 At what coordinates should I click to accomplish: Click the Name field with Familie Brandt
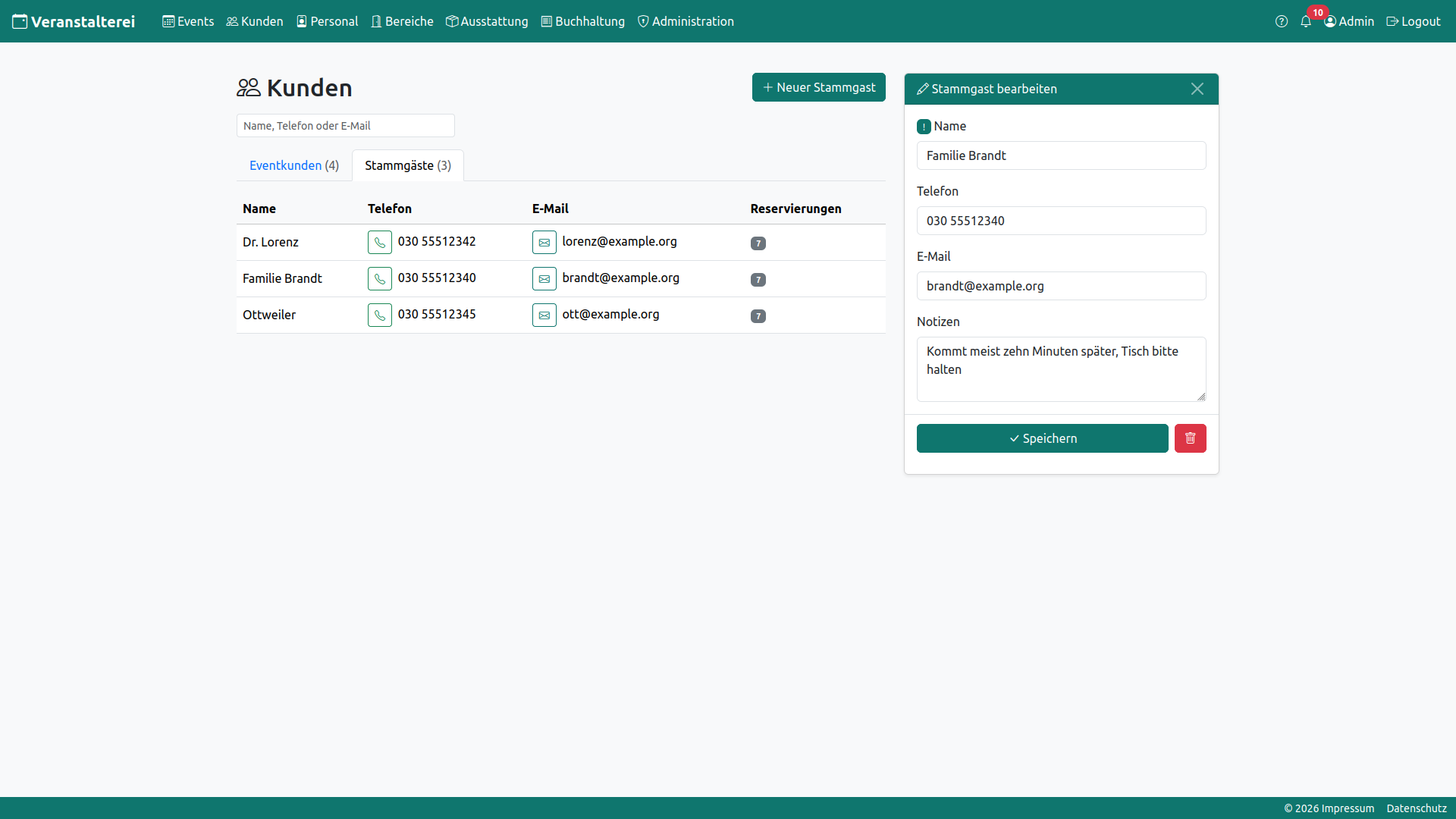(1062, 155)
